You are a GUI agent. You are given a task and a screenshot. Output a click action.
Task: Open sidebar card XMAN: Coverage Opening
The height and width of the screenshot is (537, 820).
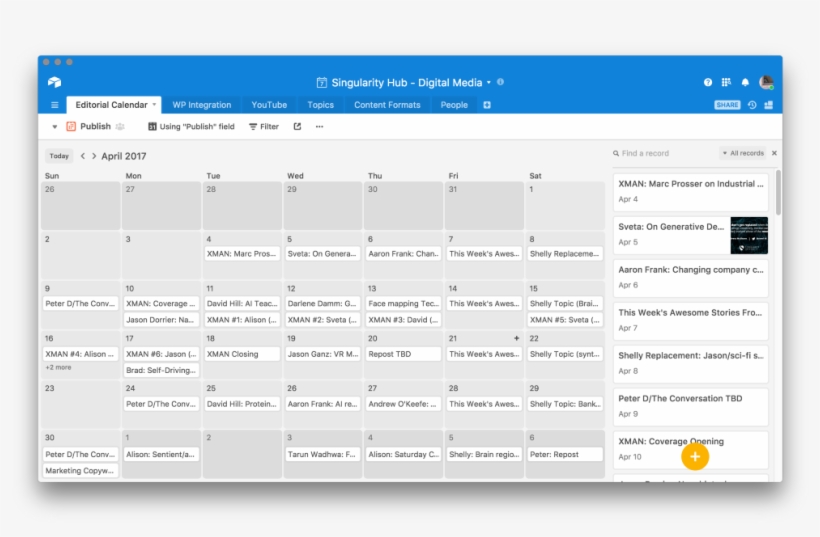coord(690,449)
